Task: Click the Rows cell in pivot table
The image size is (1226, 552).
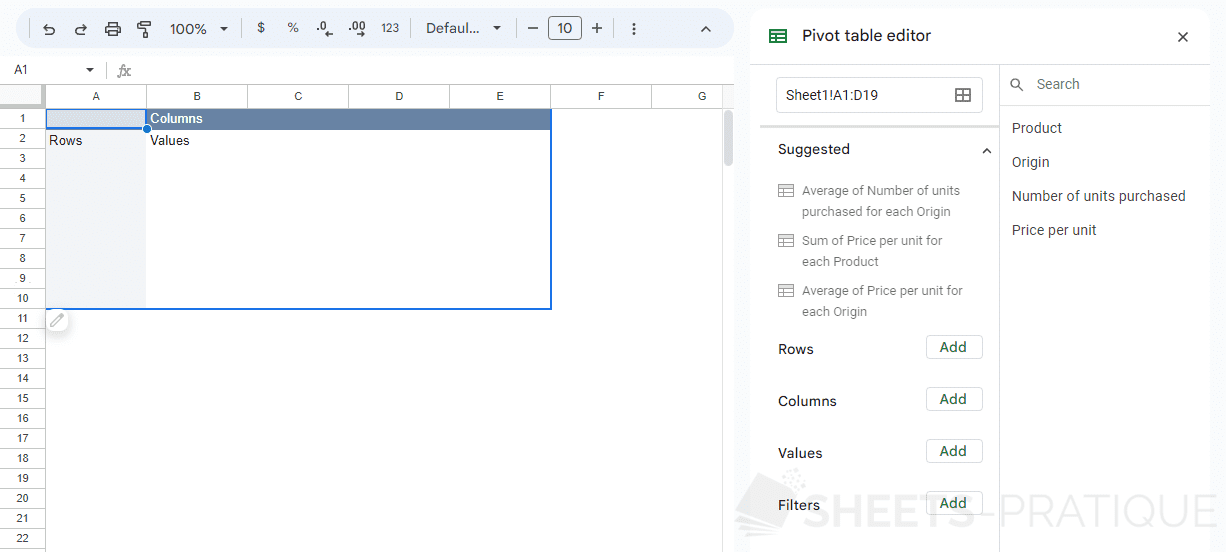Action: tap(96, 141)
